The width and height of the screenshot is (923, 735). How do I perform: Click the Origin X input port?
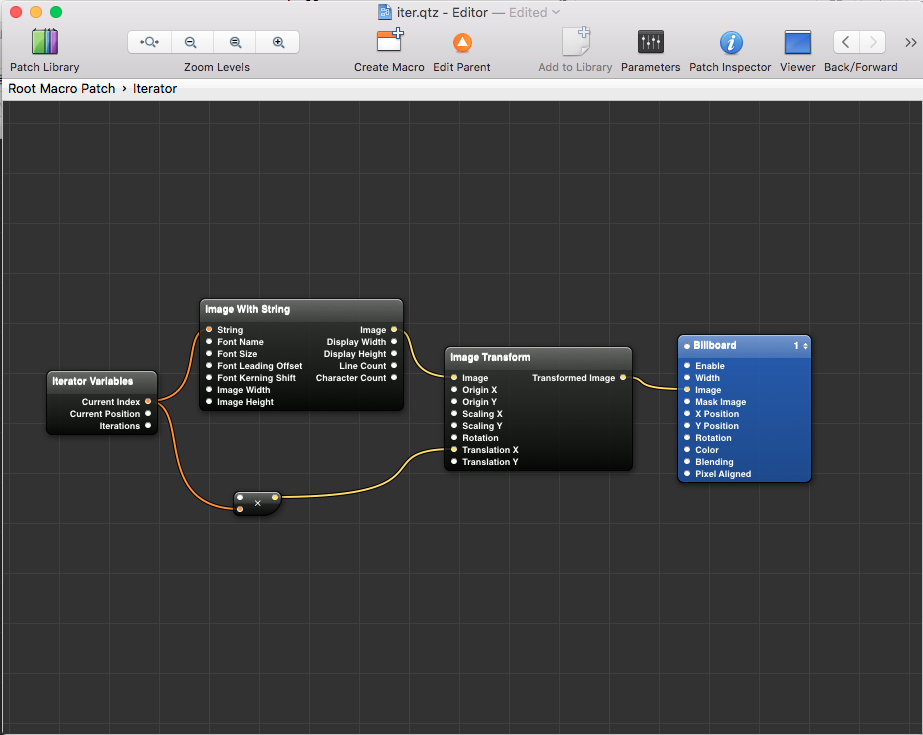point(454,390)
